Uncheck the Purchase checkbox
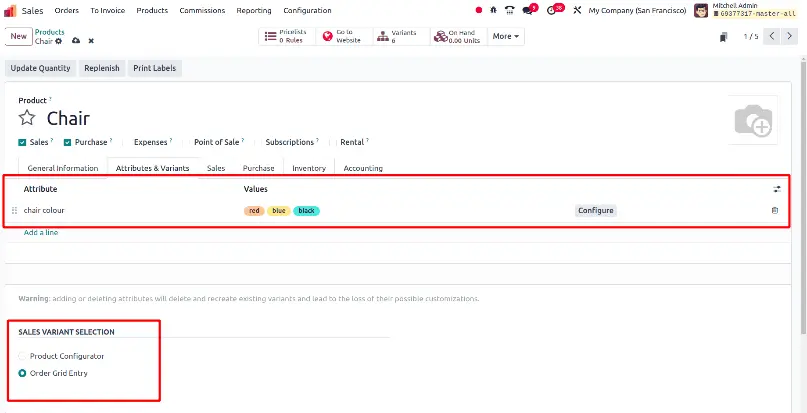807x413 pixels. (67, 143)
